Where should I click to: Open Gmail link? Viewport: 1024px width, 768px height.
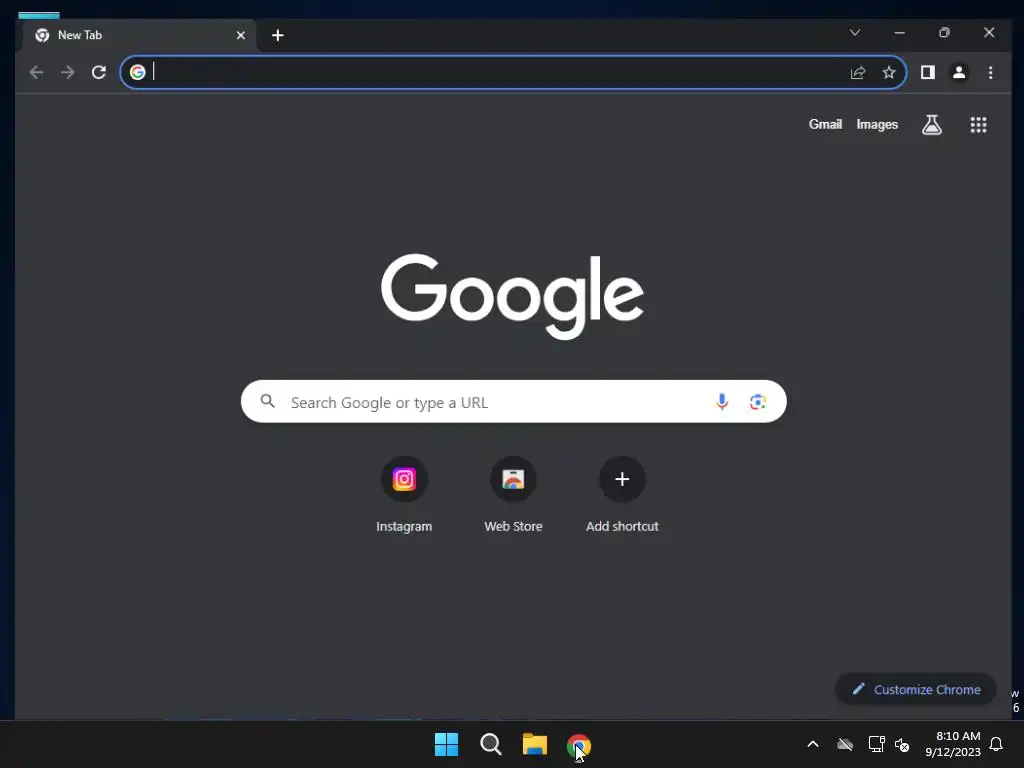click(x=825, y=124)
